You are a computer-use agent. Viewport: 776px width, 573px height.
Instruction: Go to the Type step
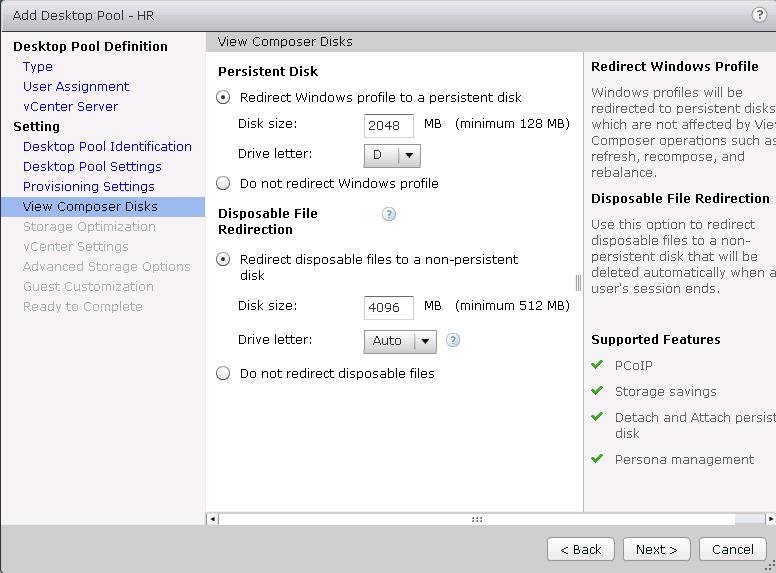coord(38,67)
